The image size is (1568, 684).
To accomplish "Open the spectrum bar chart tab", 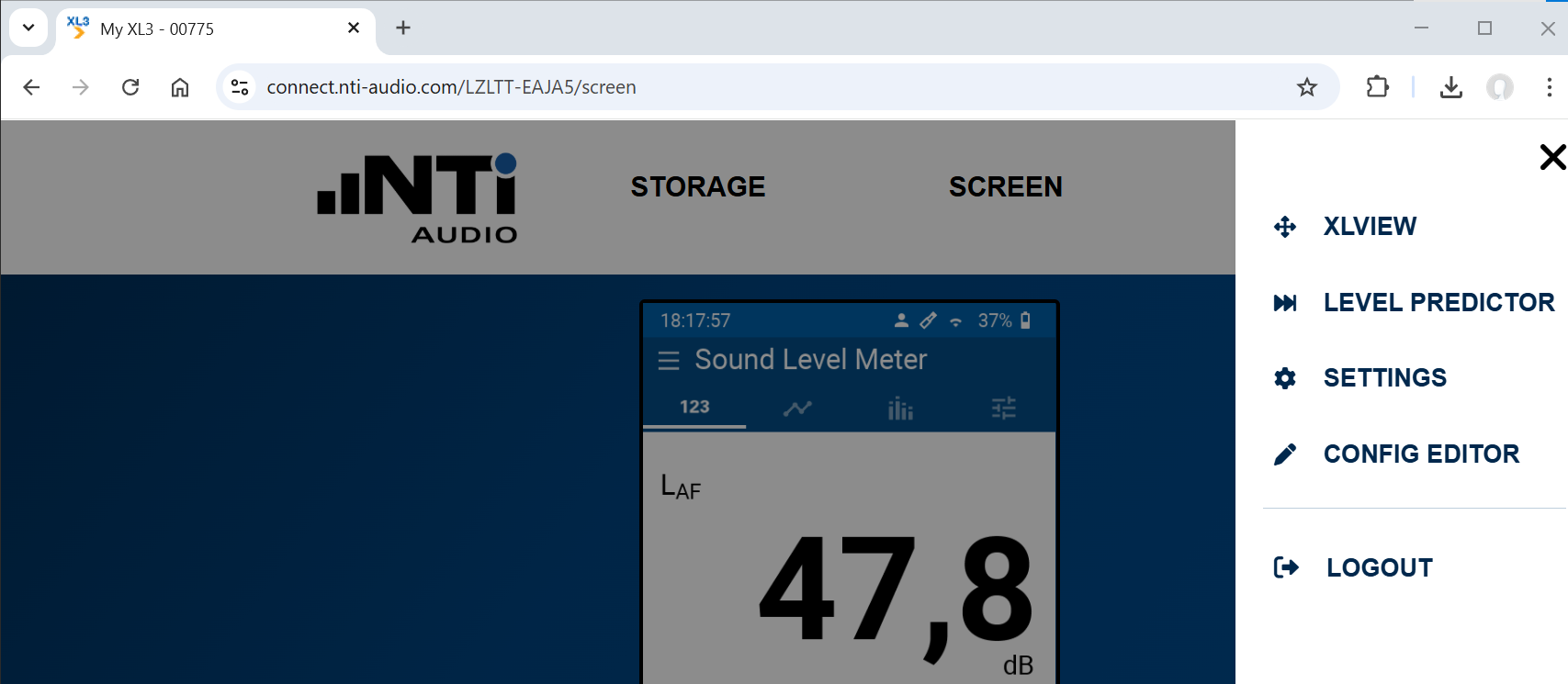I will [x=900, y=408].
